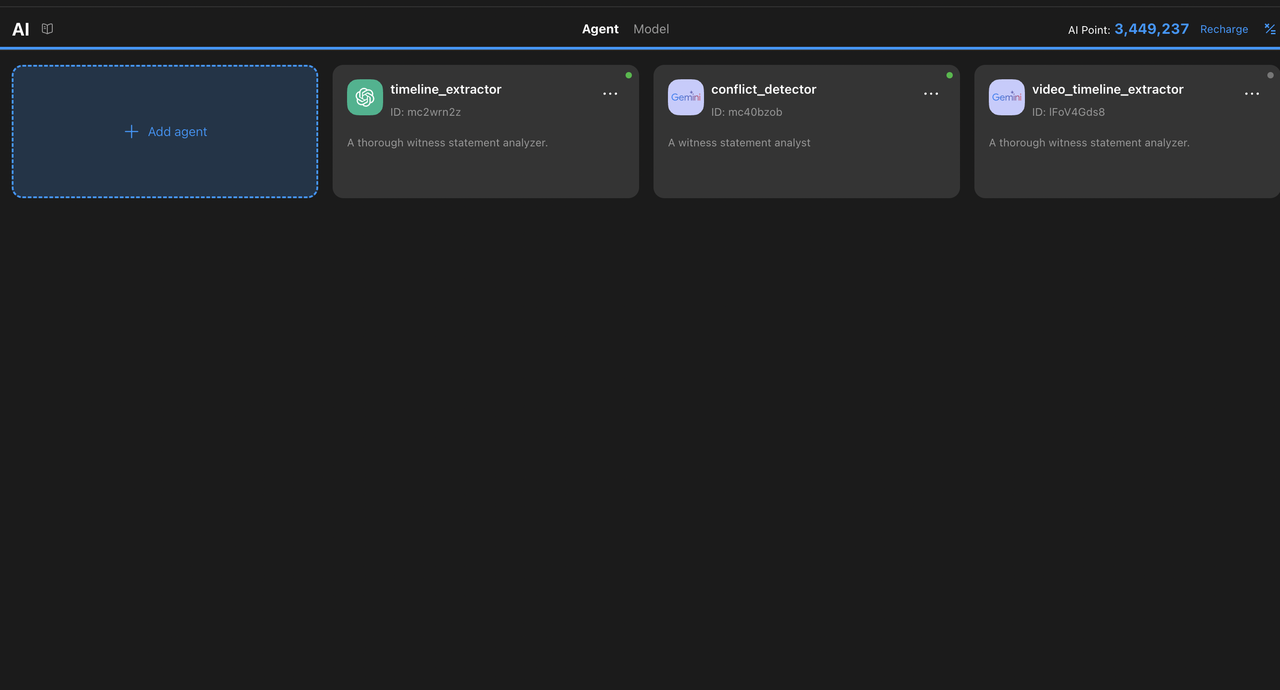Click the Add agent label
The image size is (1280, 690).
coord(177,132)
